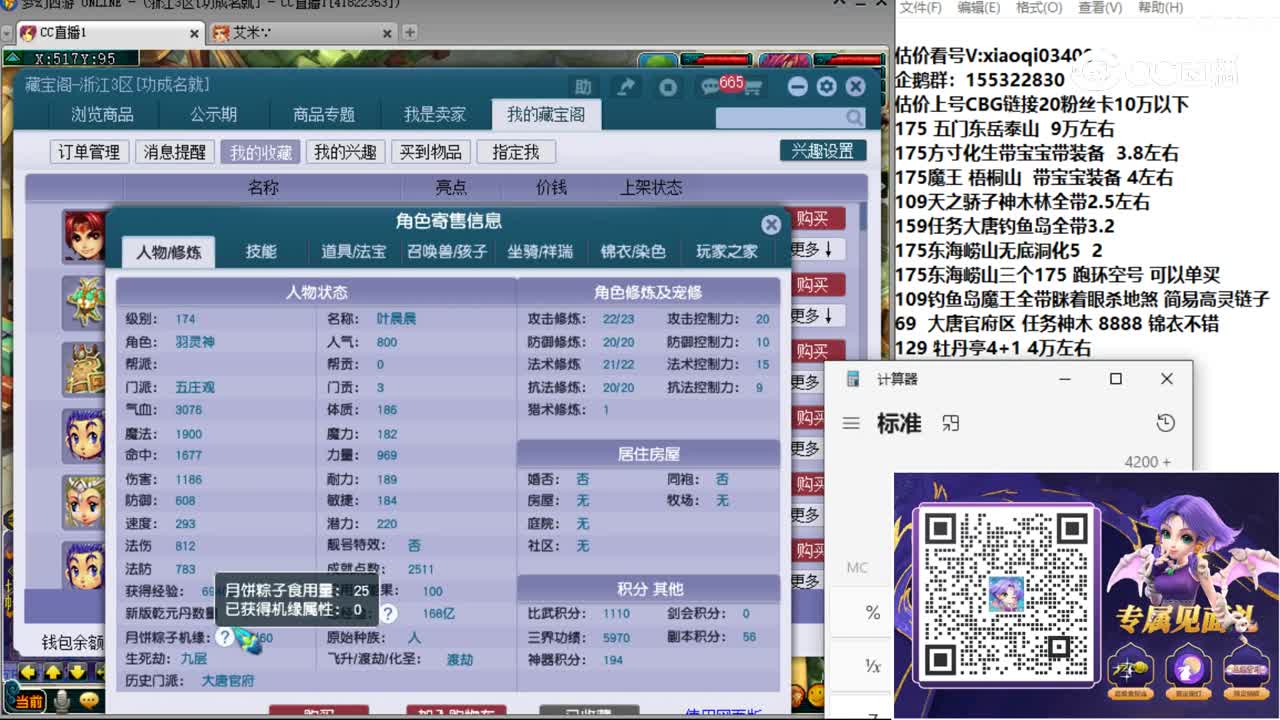1280x720 pixels.
Task: Open the 格式(O) menu in Notepad
Action: (1037, 7)
